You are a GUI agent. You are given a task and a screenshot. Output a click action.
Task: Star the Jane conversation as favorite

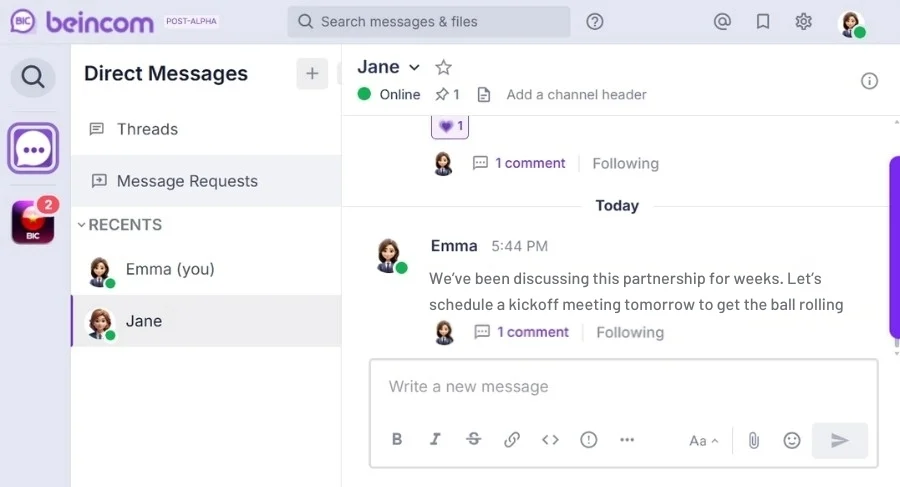[443, 68]
